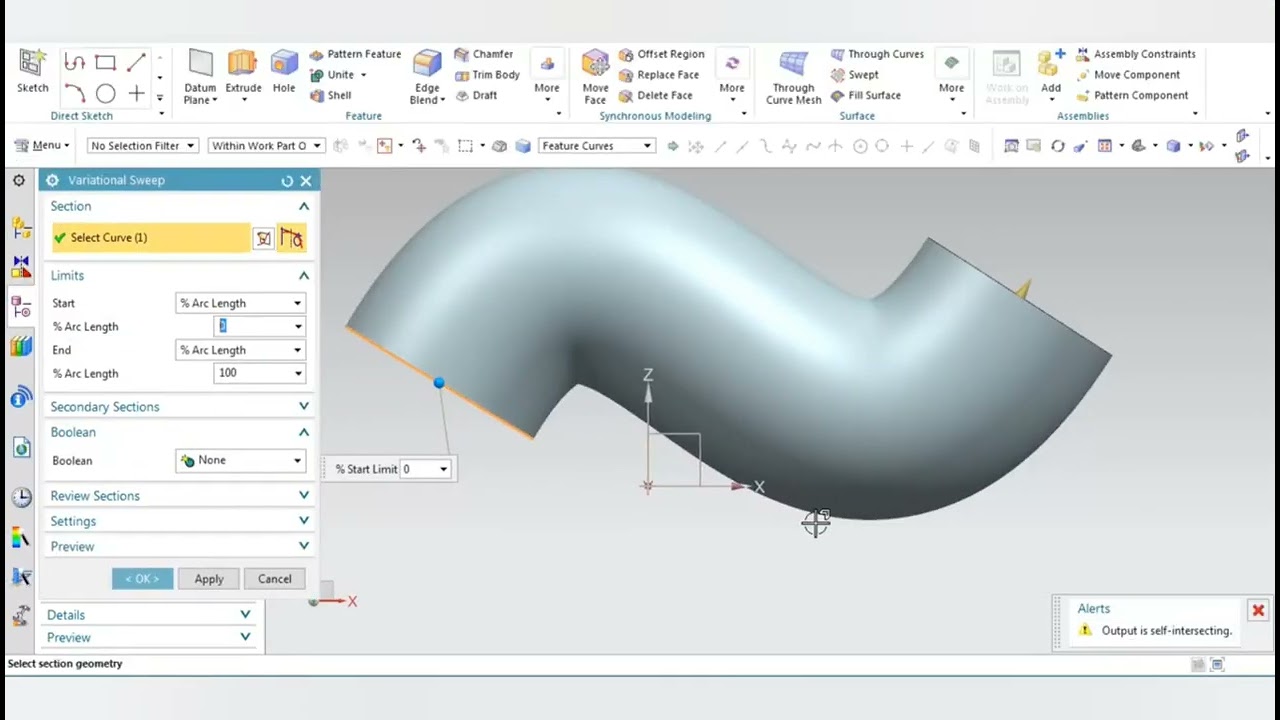Click Pattern Component command
The width and height of the screenshot is (1280, 720).
1133,95
